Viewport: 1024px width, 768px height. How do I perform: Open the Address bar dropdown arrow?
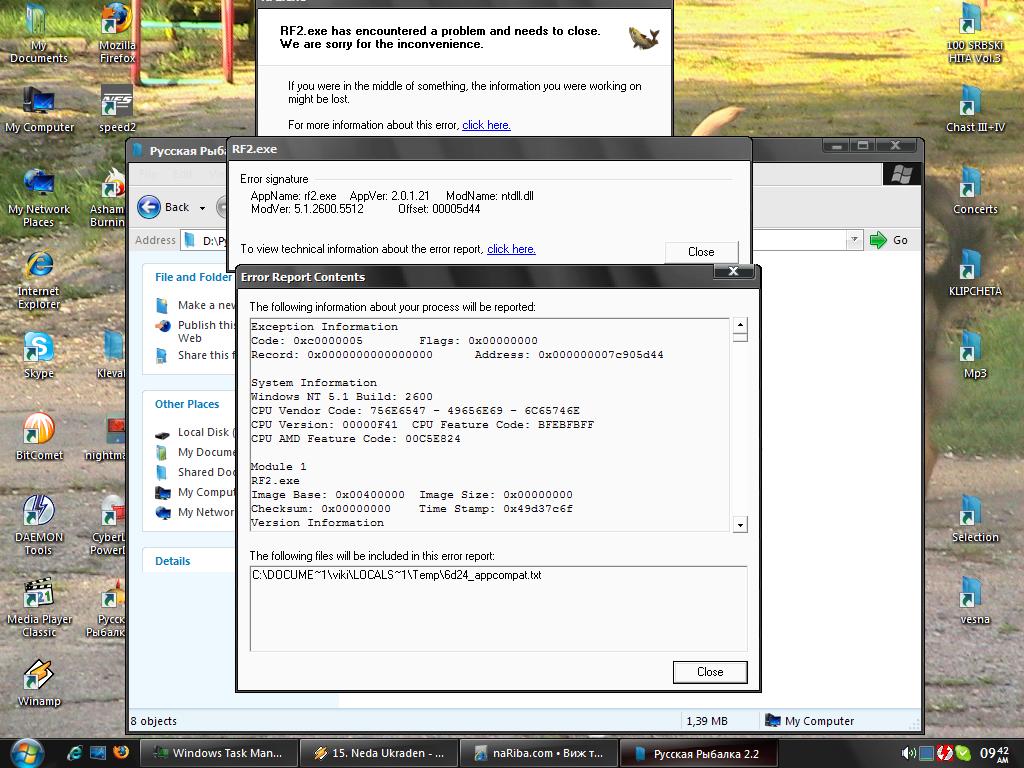coord(854,240)
